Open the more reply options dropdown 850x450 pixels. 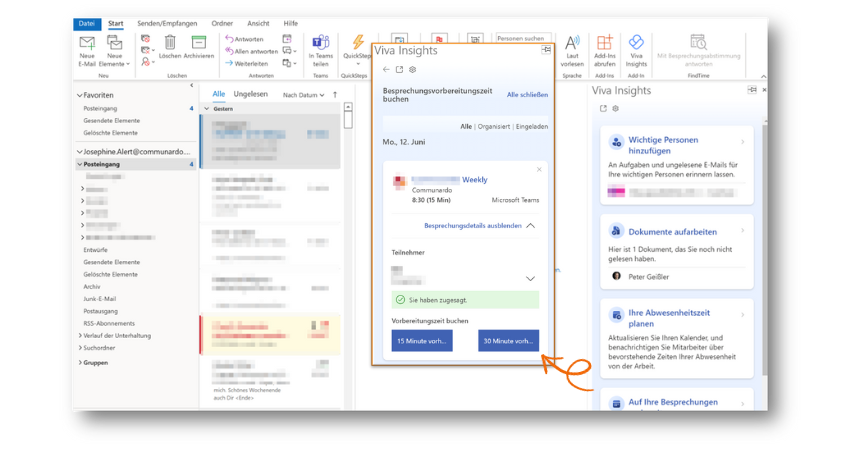tap(289, 63)
